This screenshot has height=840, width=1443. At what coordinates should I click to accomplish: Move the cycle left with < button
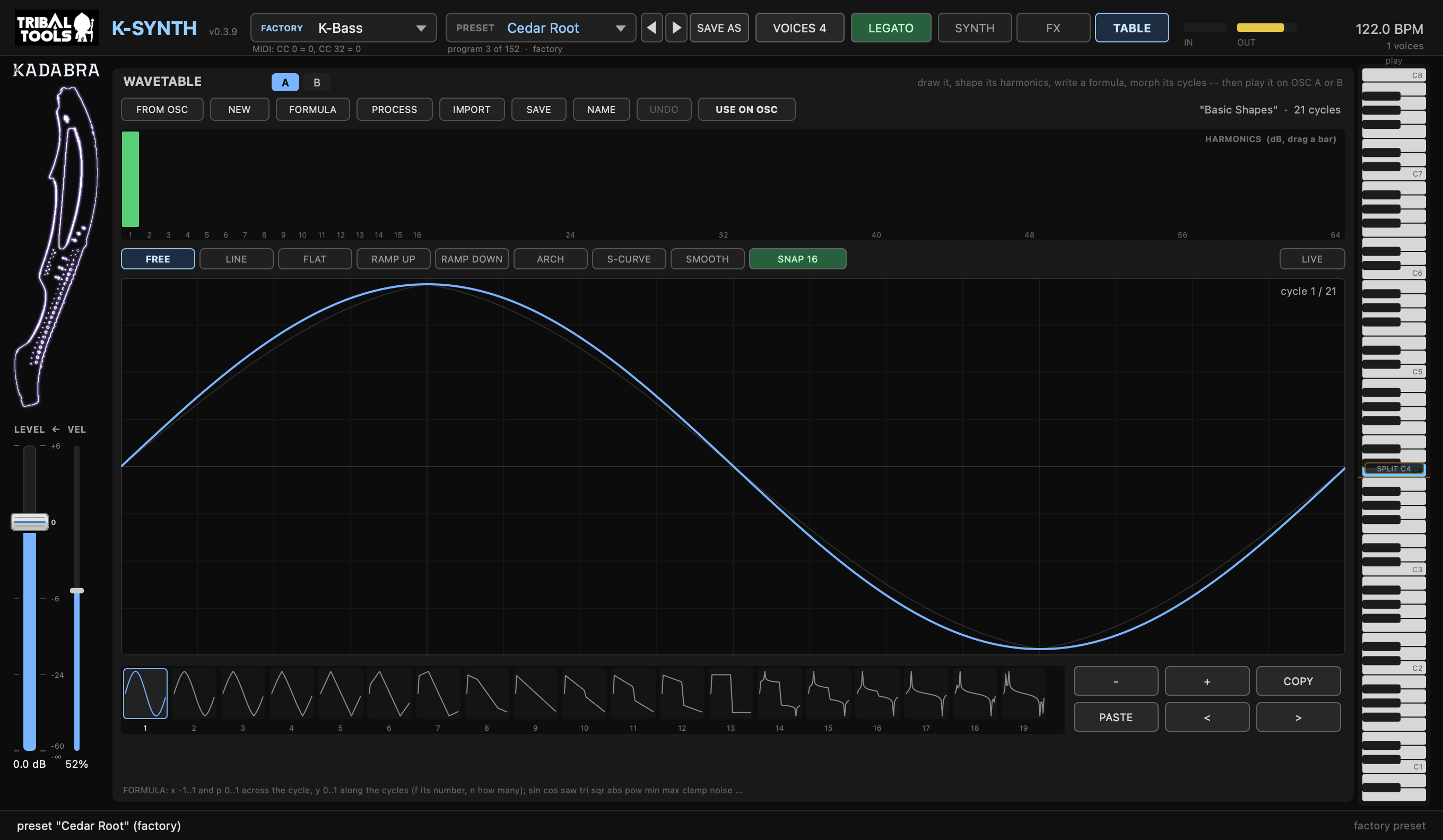(1207, 717)
